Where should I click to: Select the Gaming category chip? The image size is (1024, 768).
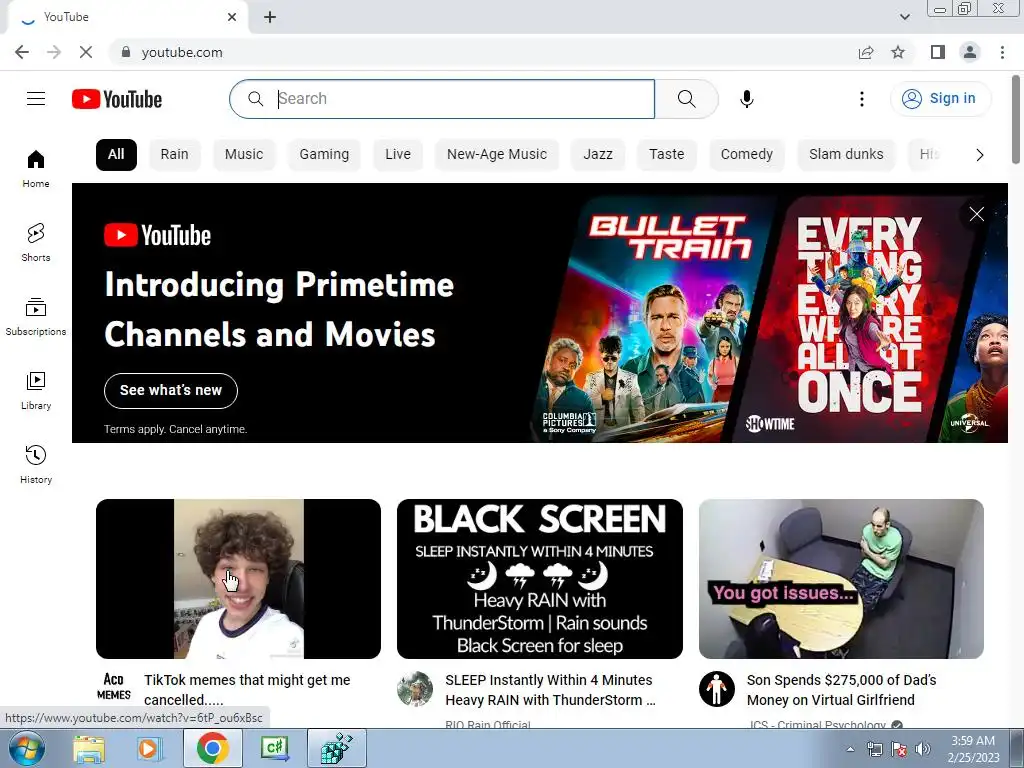pos(324,155)
